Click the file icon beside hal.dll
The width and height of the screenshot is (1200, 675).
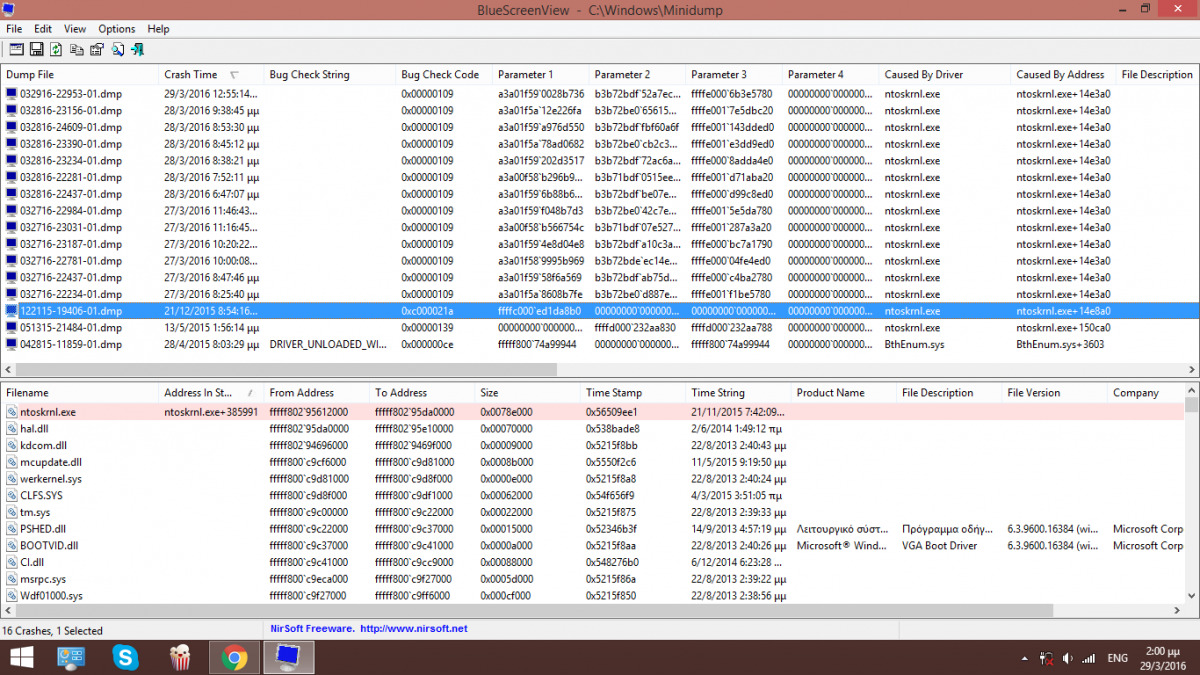point(11,428)
